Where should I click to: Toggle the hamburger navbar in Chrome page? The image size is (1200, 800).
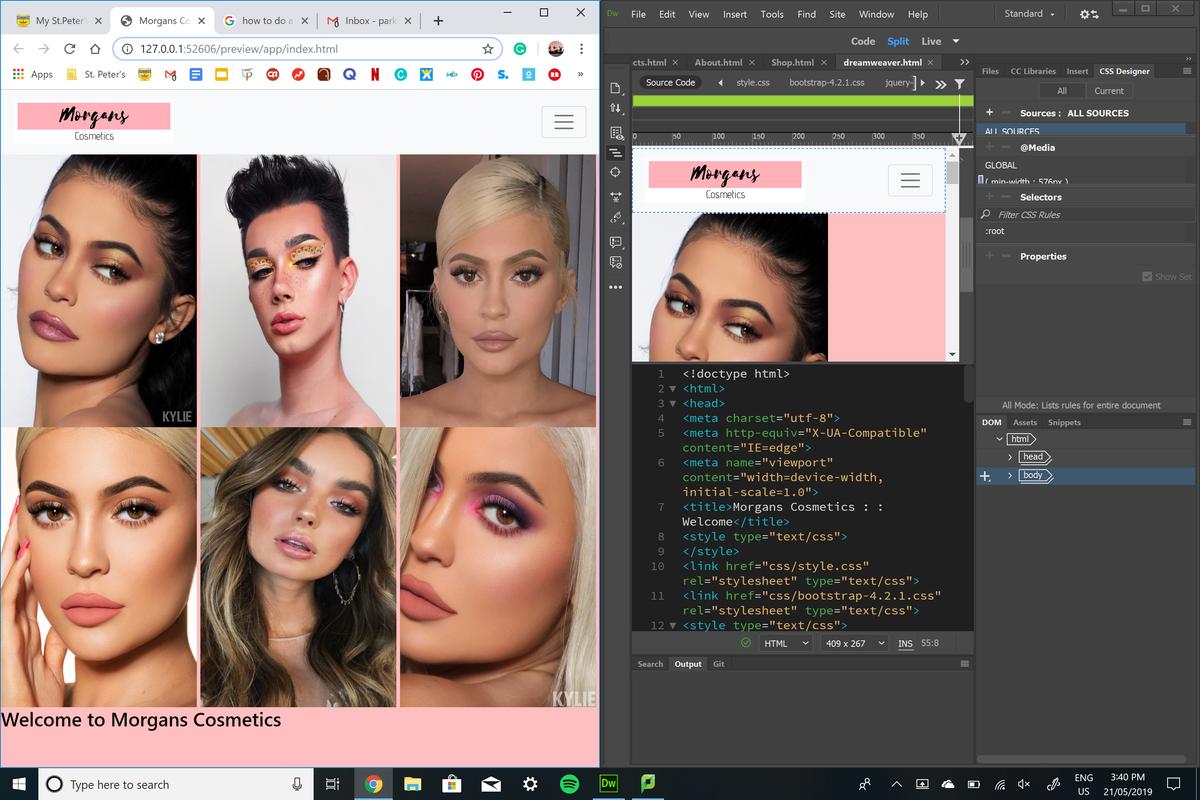coord(563,121)
